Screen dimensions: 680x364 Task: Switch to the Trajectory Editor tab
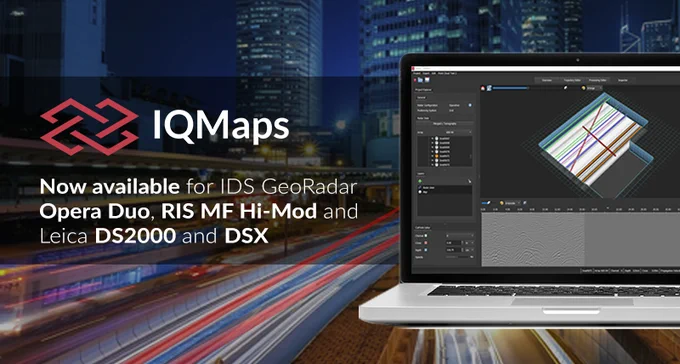(x=572, y=80)
